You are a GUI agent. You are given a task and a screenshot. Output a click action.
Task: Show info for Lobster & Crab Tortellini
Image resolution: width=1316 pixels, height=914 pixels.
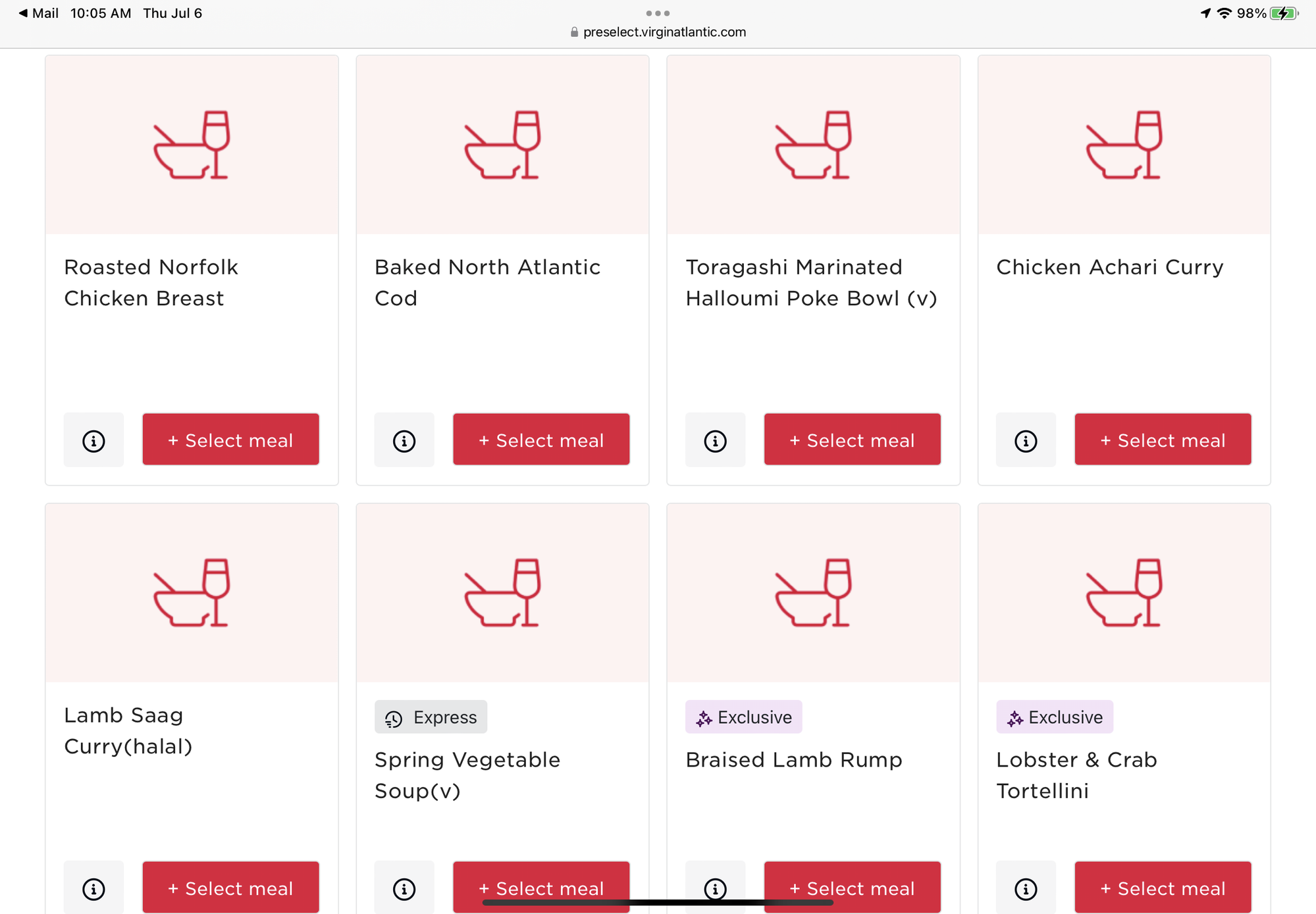[1026, 888]
